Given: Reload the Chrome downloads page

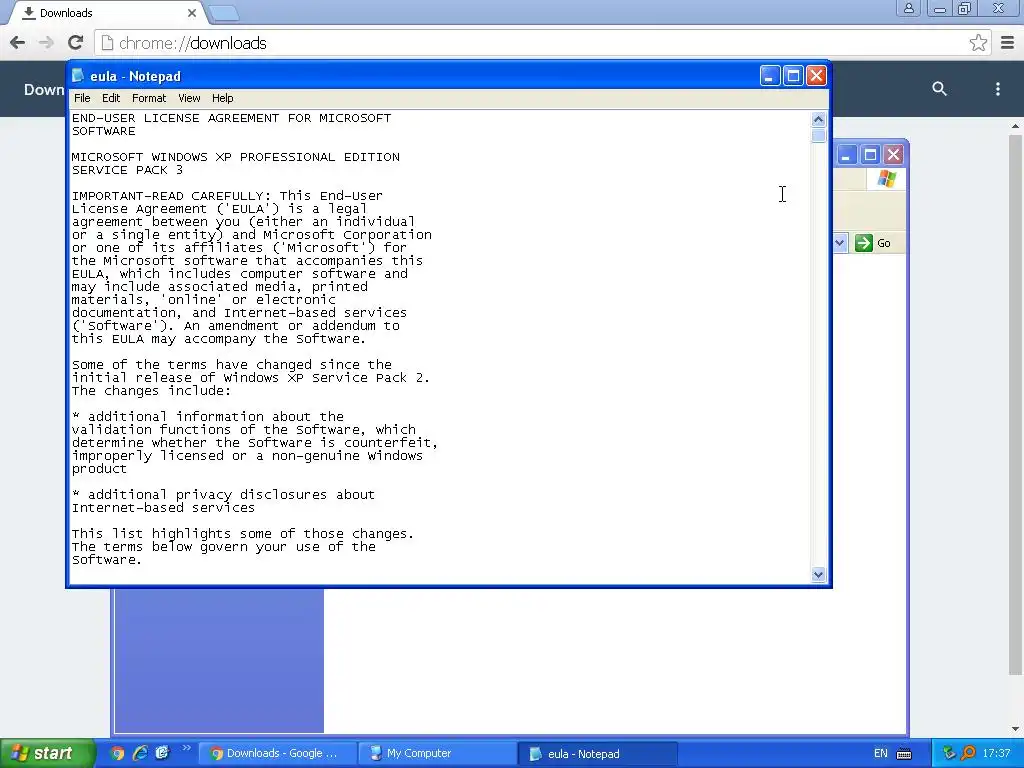Looking at the screenshot, I should tap(76, 43).
